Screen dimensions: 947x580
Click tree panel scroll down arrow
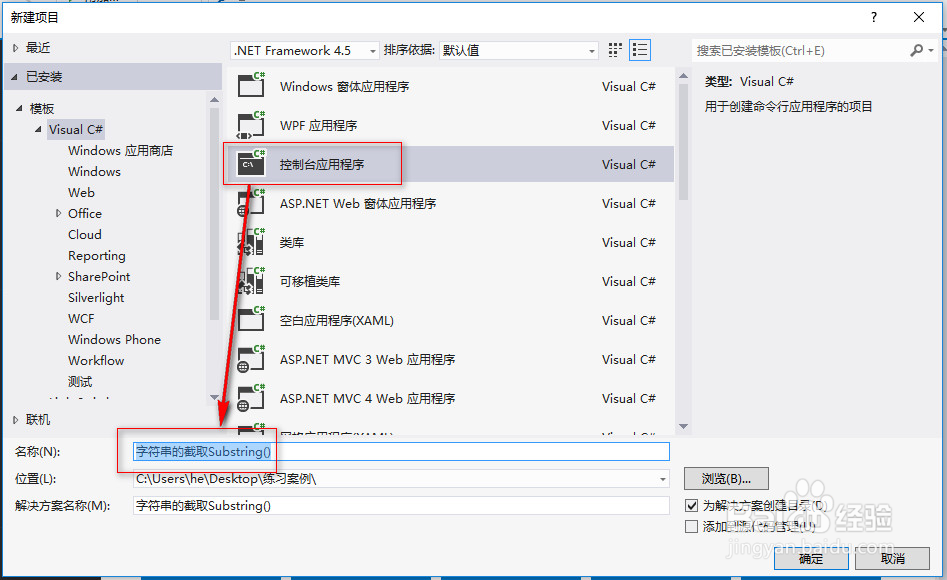click(x=214, y=397)
